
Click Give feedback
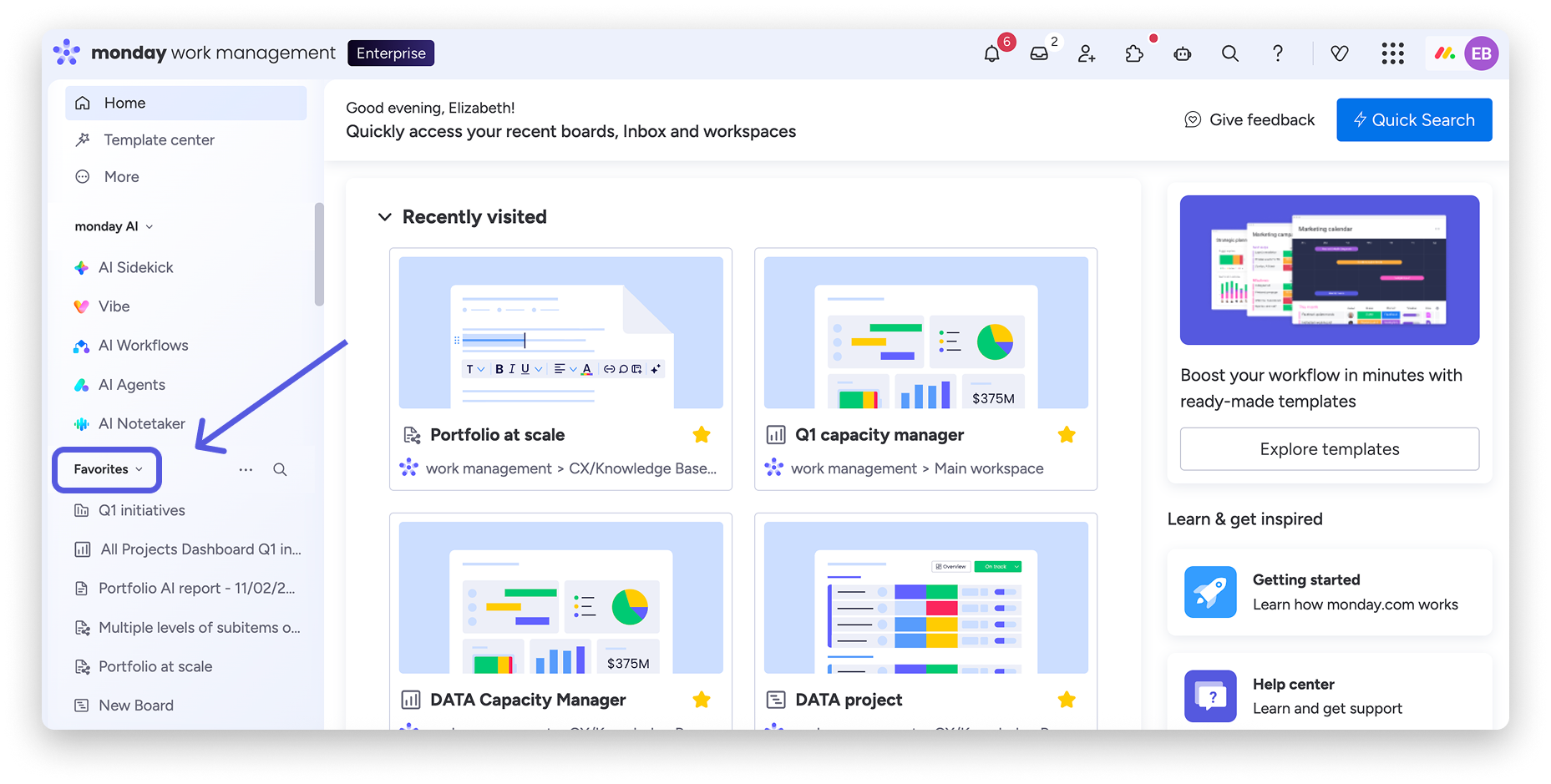[x=1249, y=119]
